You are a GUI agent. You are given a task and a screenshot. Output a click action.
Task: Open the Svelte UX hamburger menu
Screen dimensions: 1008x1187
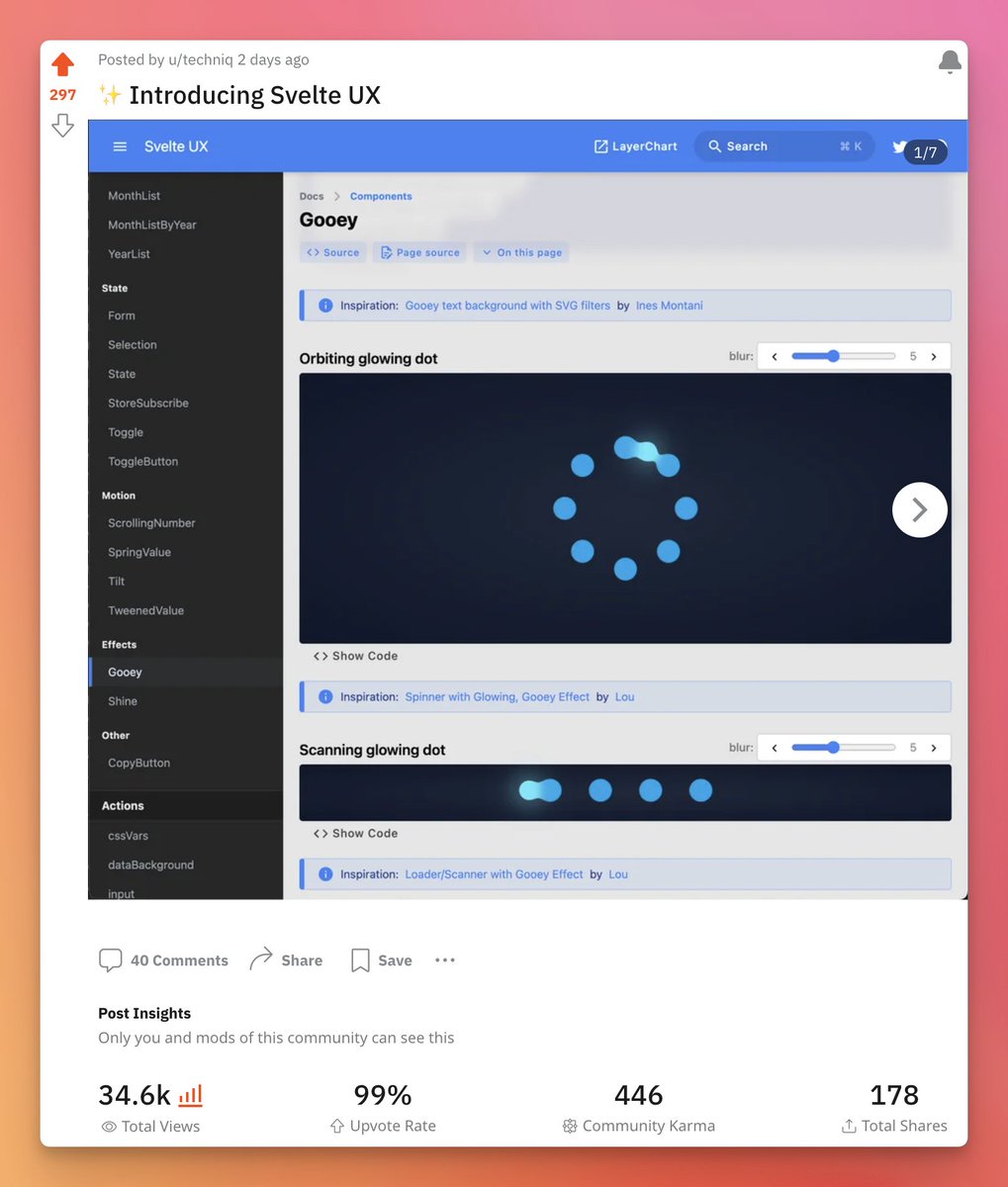120,146
